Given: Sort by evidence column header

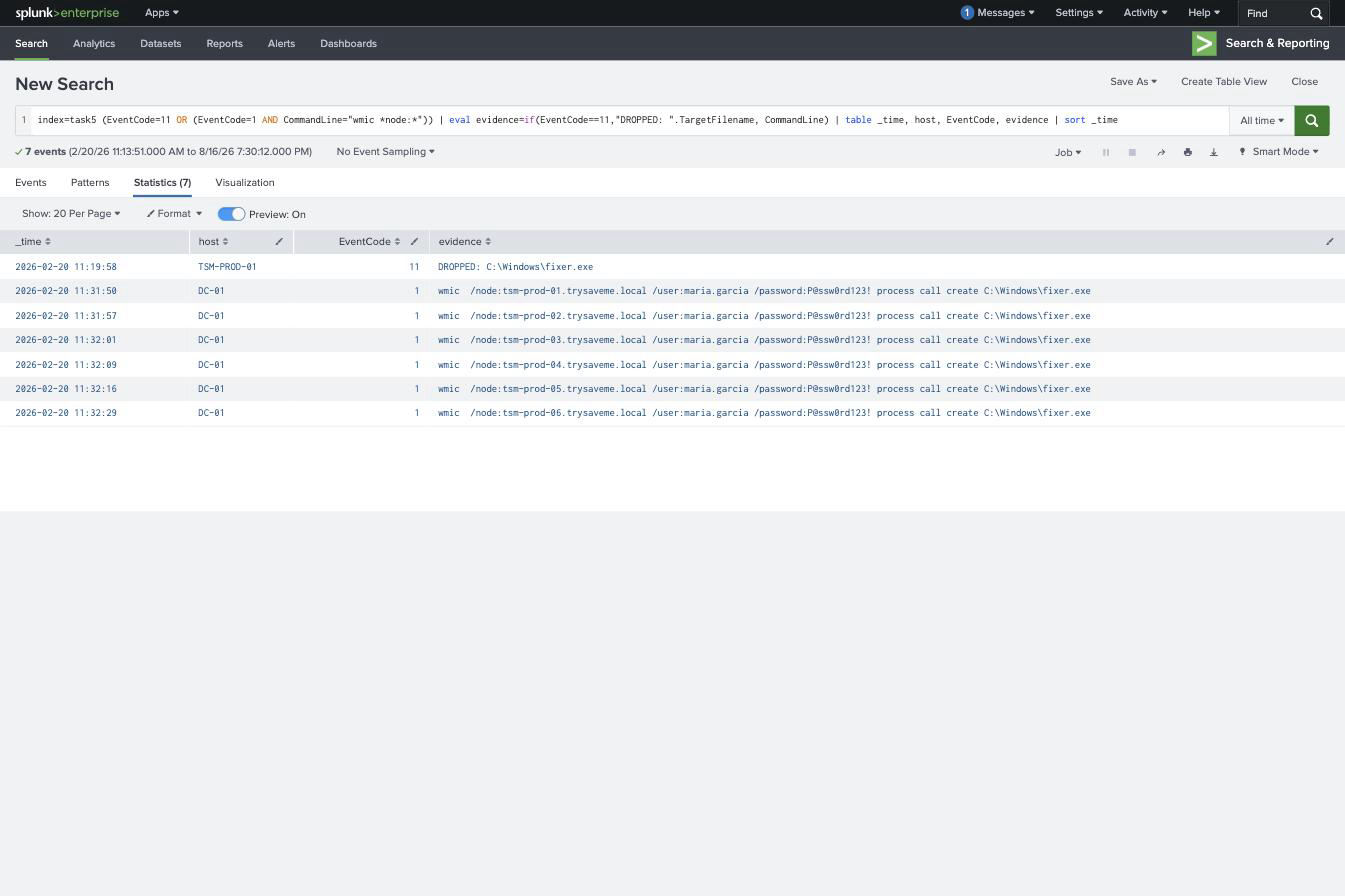Looking at the screenshot, I should tap(465, 242).
